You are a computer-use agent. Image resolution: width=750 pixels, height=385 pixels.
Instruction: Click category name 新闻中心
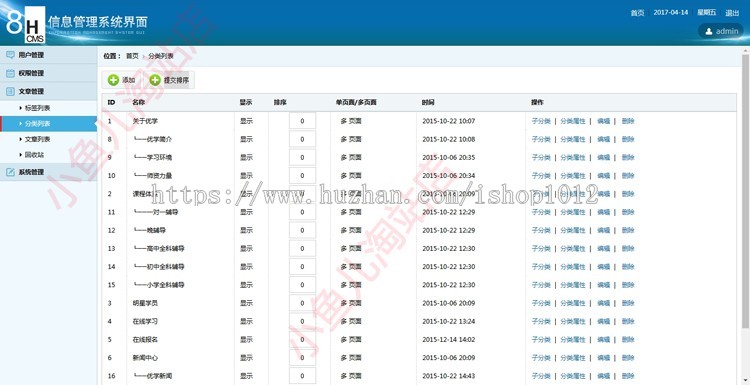pyautogui.click(x=145, y=358)
